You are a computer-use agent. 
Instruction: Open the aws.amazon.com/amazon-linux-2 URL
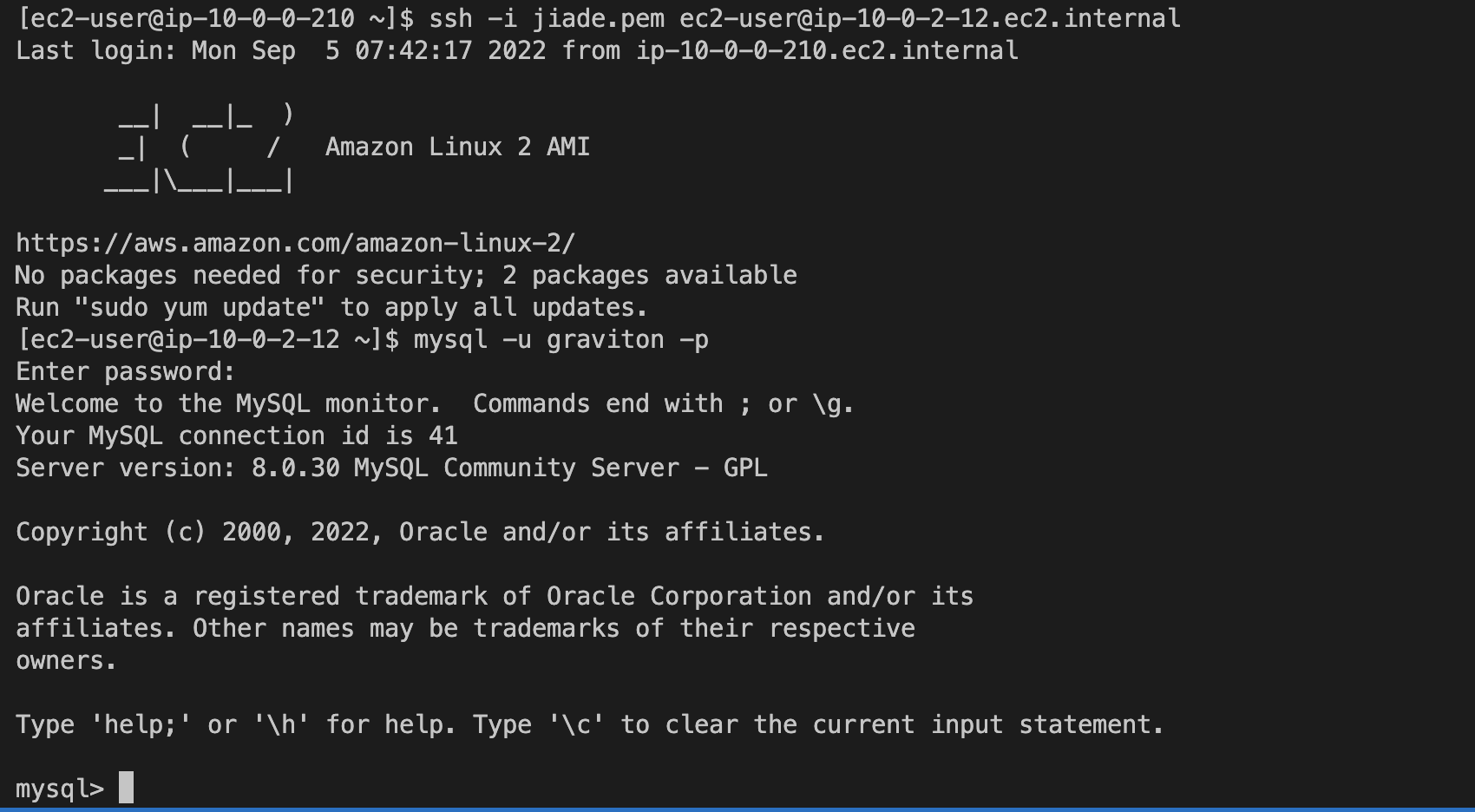coord(295,243)
